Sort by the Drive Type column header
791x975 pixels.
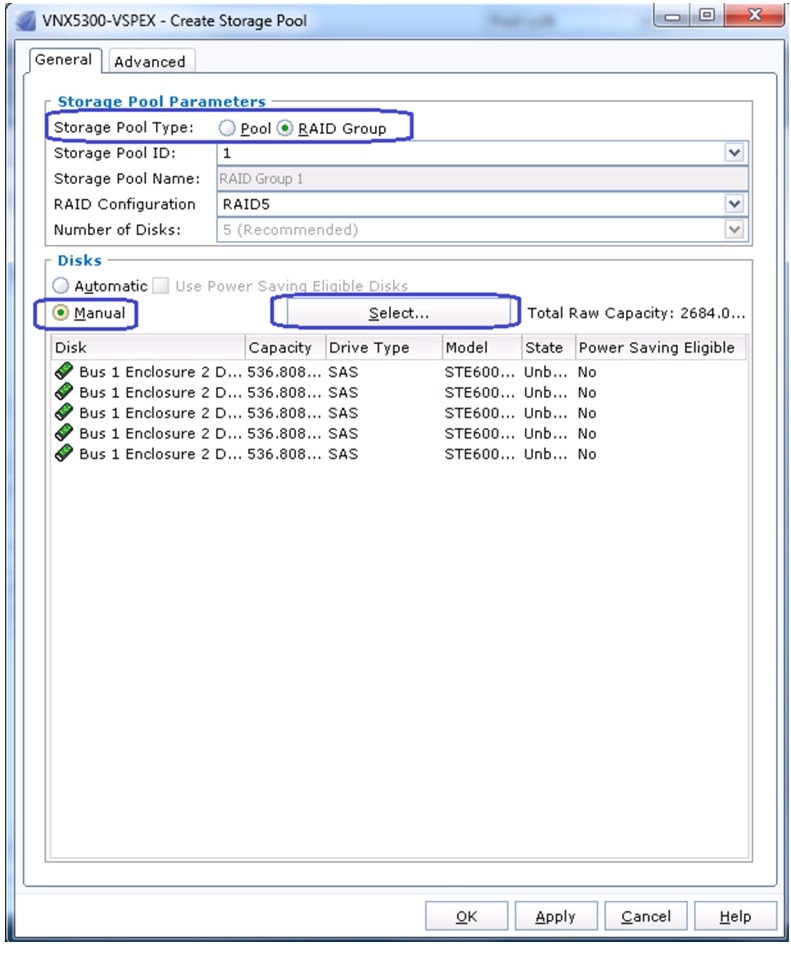point(383,348)
